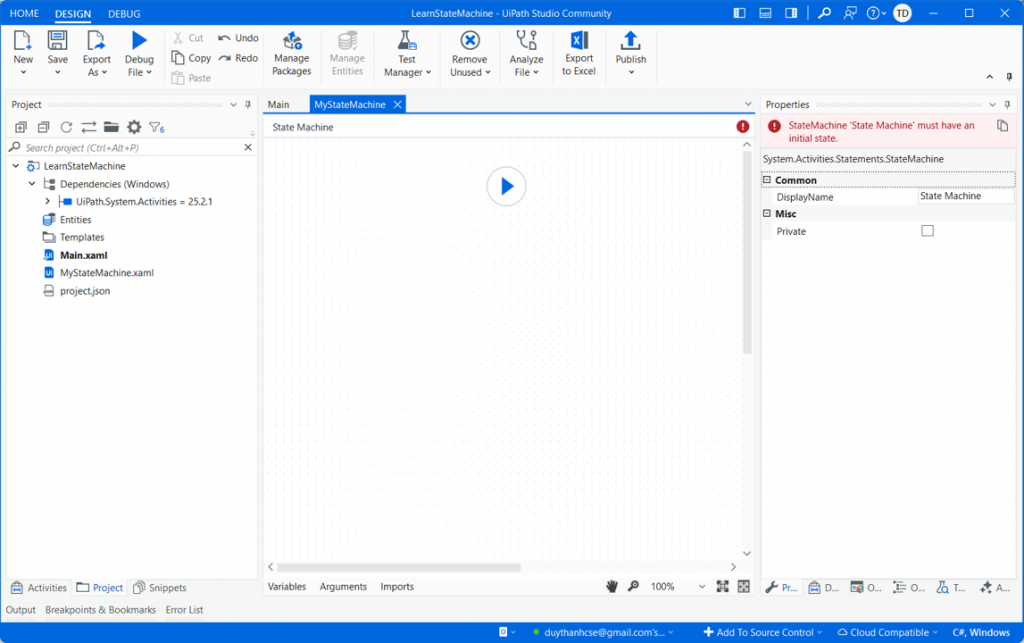Open the feedback icon in title bar

tap(850, 13)
